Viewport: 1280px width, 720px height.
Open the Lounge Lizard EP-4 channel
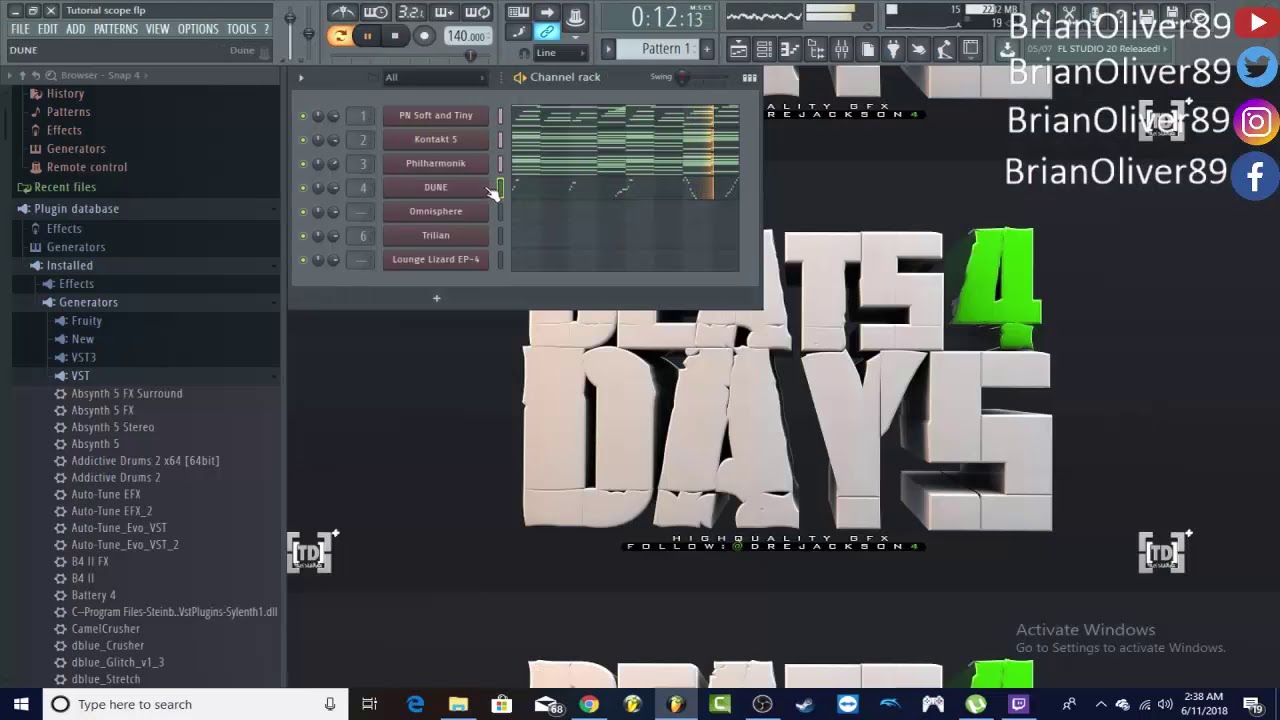pyautogui.click(x=435, y=260)
